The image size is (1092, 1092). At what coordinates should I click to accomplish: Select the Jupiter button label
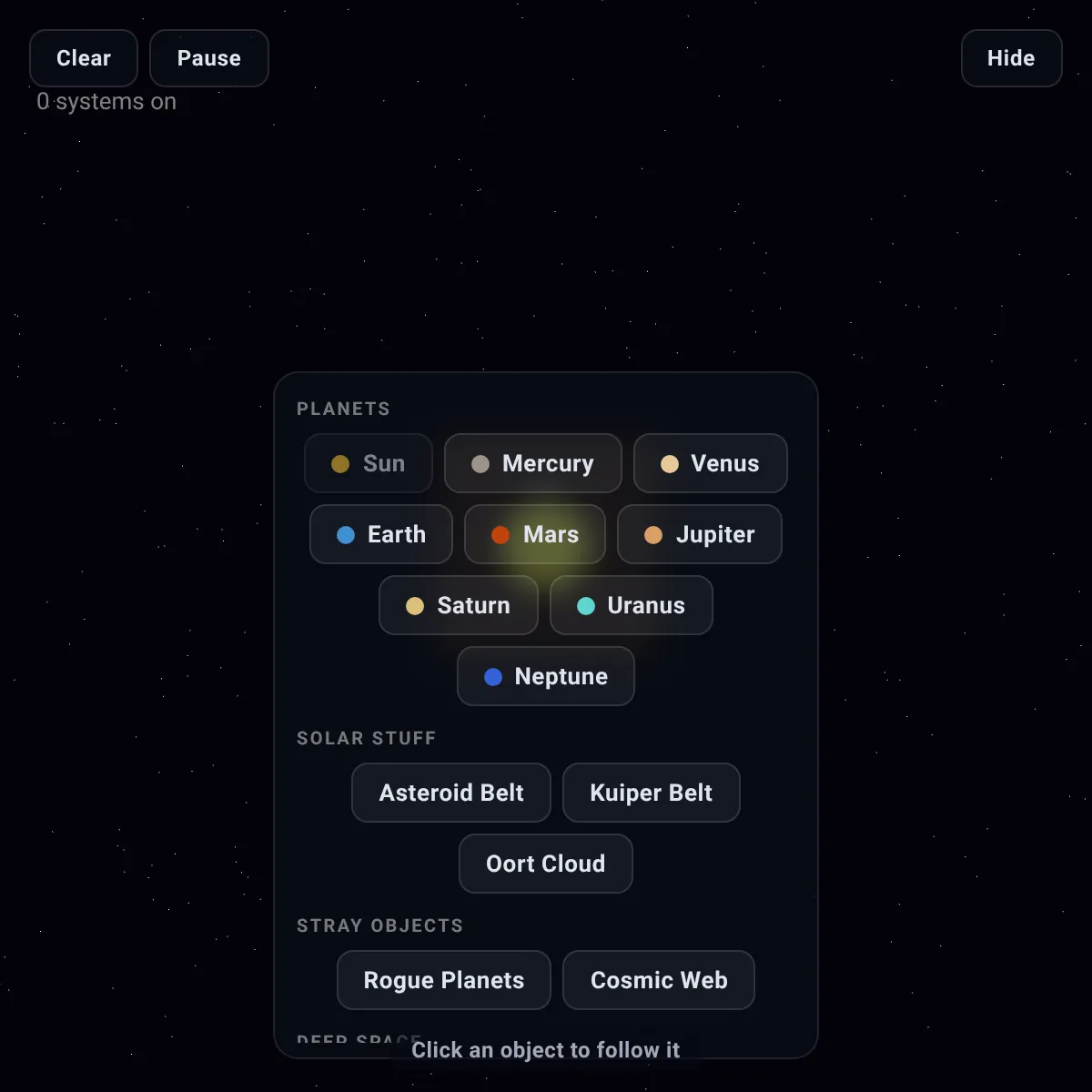(x=715, y=534)
